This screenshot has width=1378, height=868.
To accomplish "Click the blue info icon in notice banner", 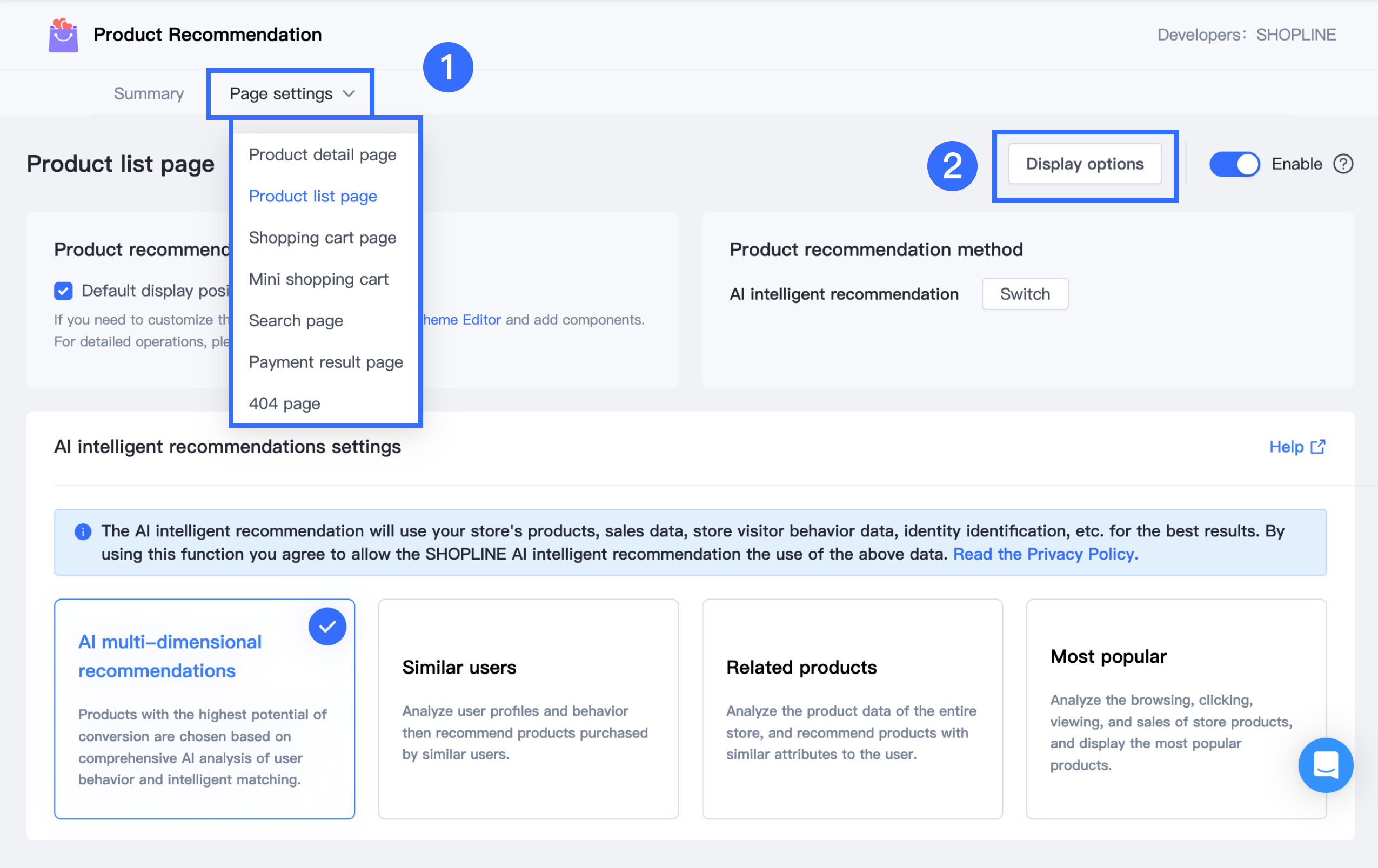I will (x=83, y=532).
